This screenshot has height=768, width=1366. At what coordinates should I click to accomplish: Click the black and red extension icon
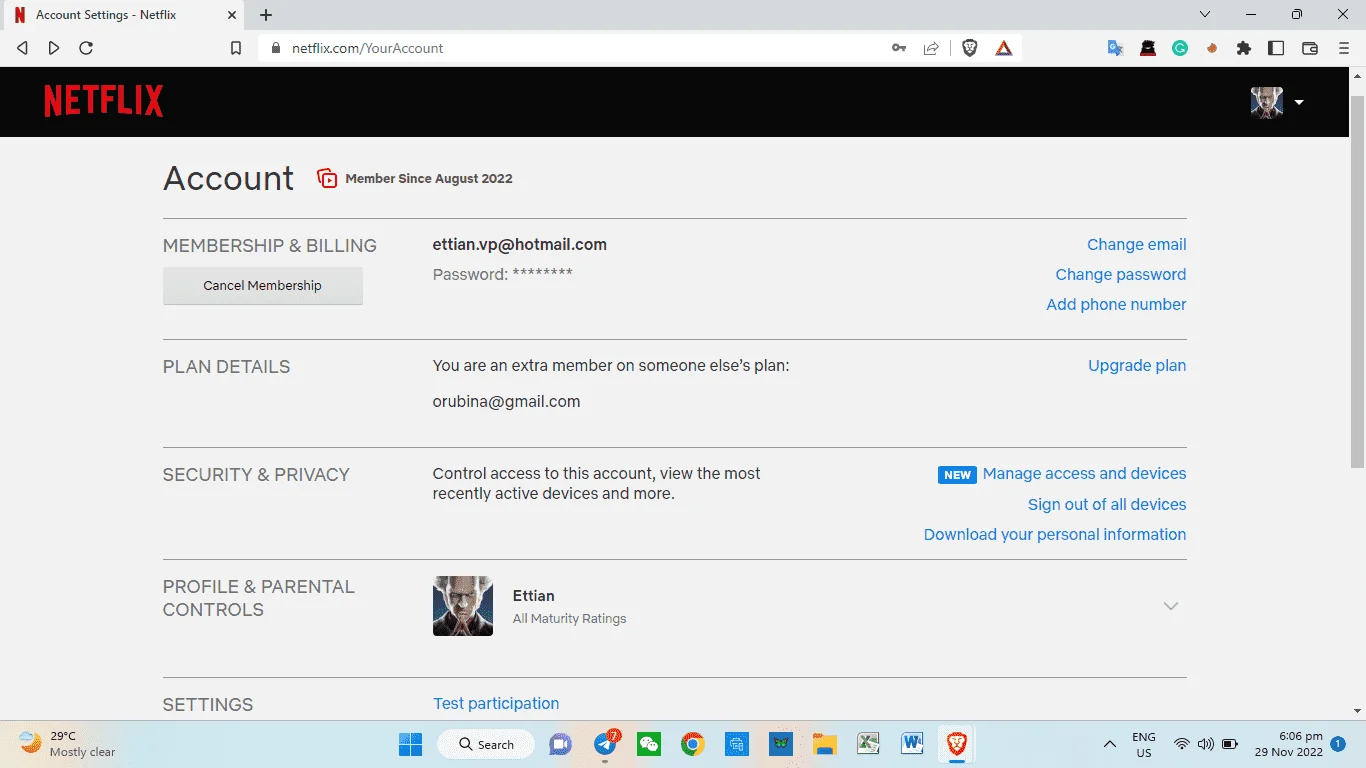tap(1148, 48)
